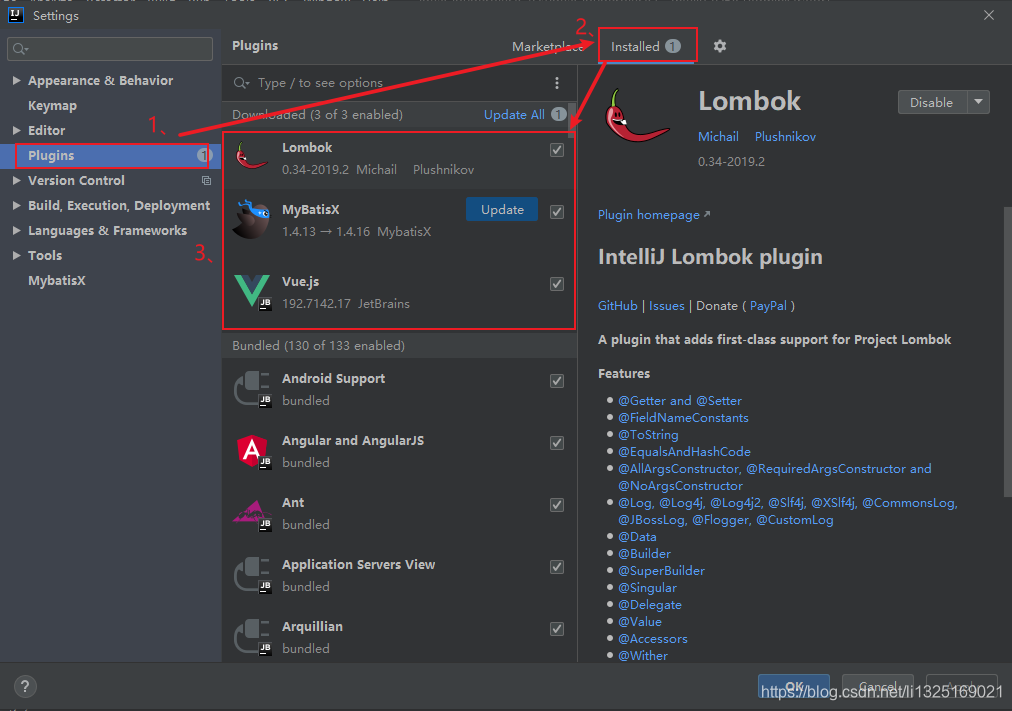
Task: Switch to the Installed tab
Action: pos(647,46)
